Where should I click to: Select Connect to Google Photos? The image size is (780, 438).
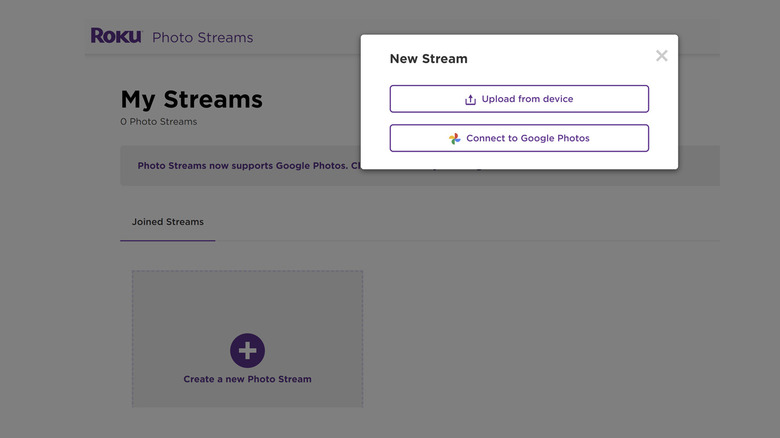[519, 138]
